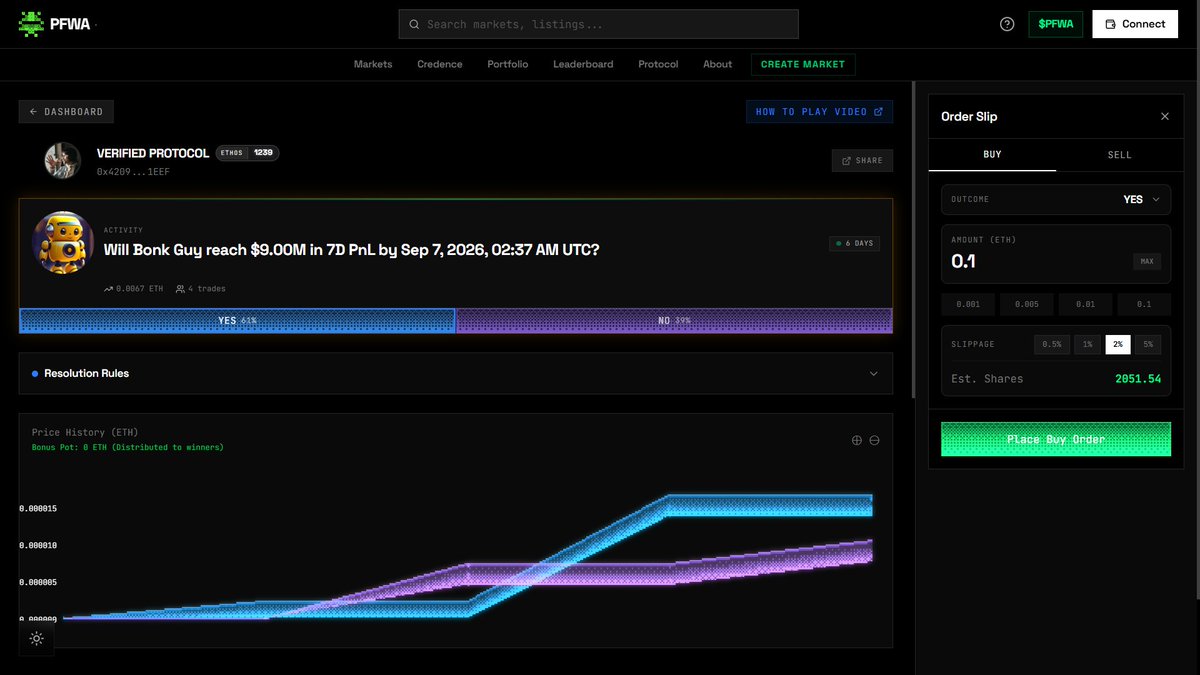Click the PFWA pixel logo
Image resolution: width=1200 pixels, height=675 pixels.
click(x=31, y=24)
